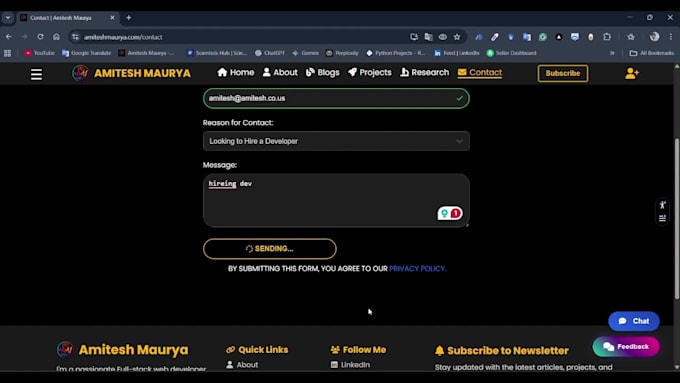Open the footer LinkedIn link
The image size is (680, 383).
pyautogui.click(x=350, y=365)
